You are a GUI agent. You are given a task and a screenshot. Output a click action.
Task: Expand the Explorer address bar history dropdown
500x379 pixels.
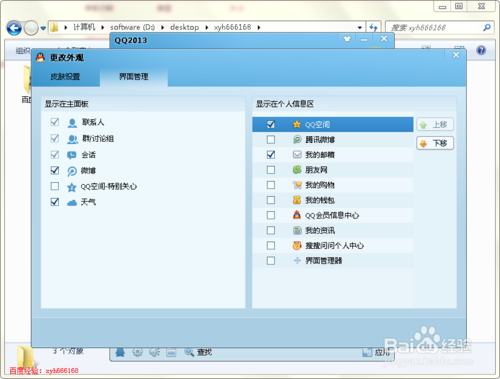pos(360,28)
